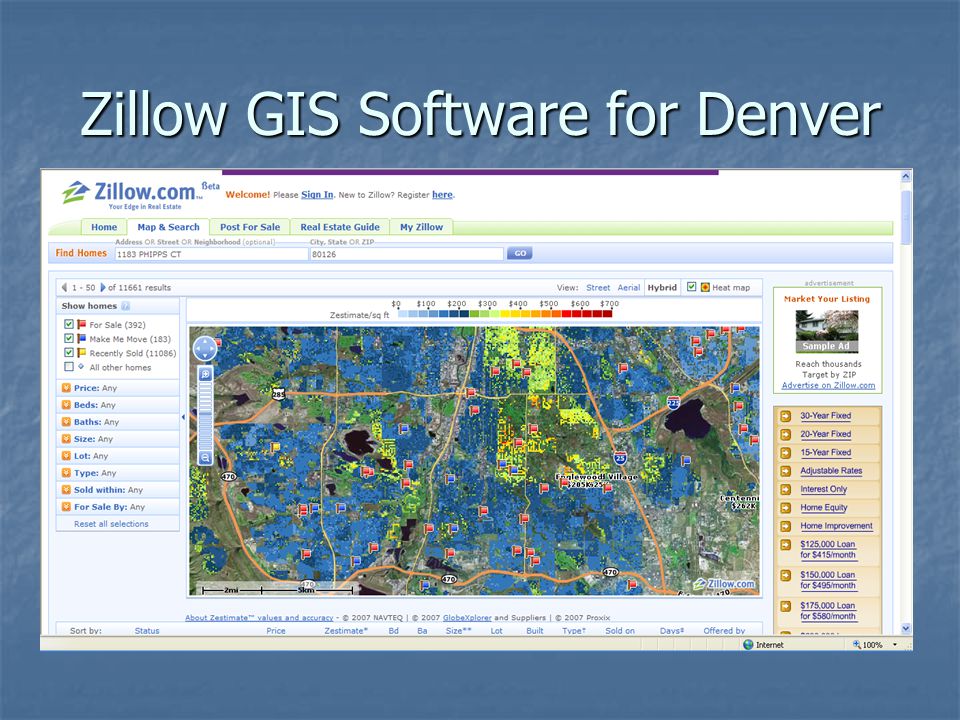
Task: Zoom in with the map plus magnifier
Action: (x=205, y=374)
